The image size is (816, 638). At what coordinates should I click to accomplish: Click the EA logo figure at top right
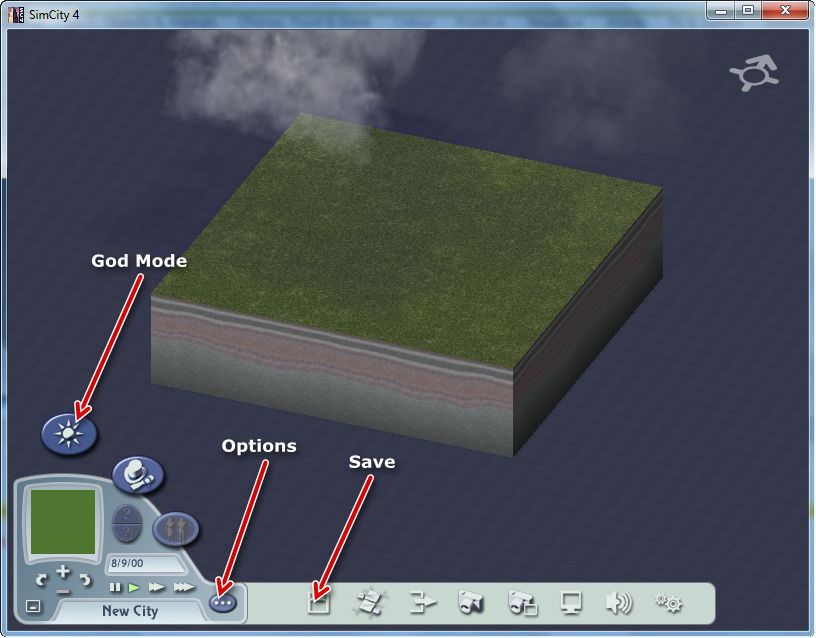click(x=754, y=74)
